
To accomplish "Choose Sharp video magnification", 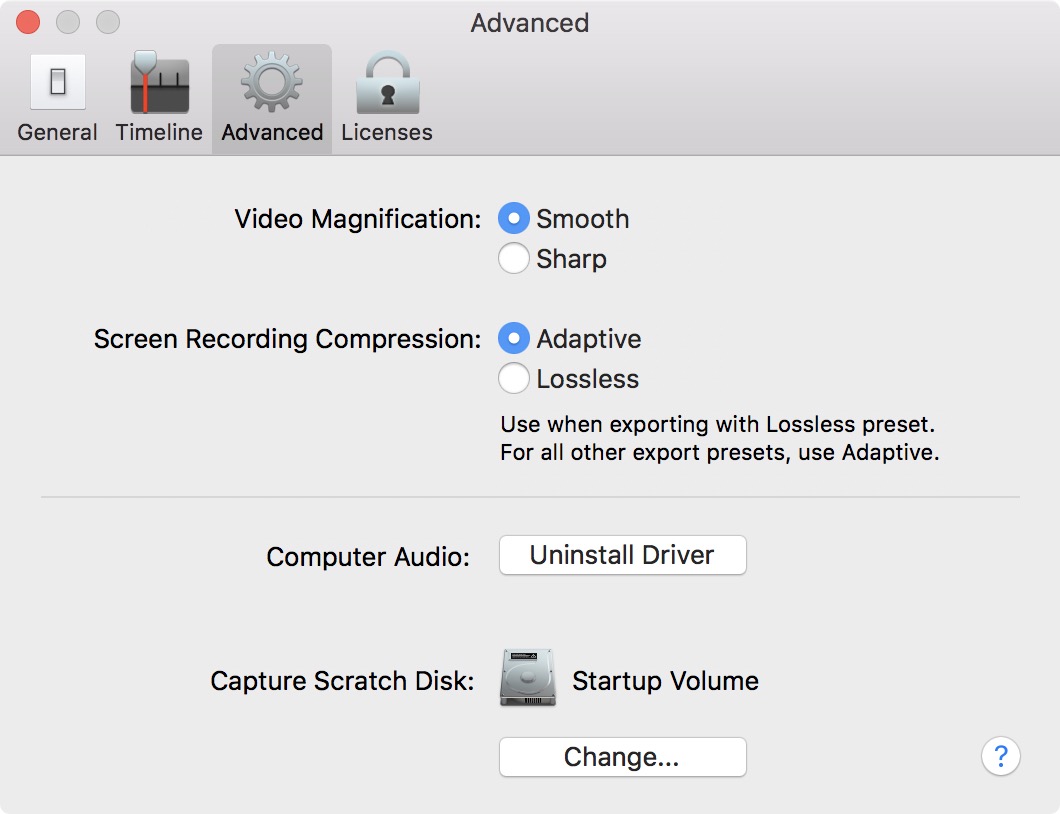I will [x=514, y=259].
